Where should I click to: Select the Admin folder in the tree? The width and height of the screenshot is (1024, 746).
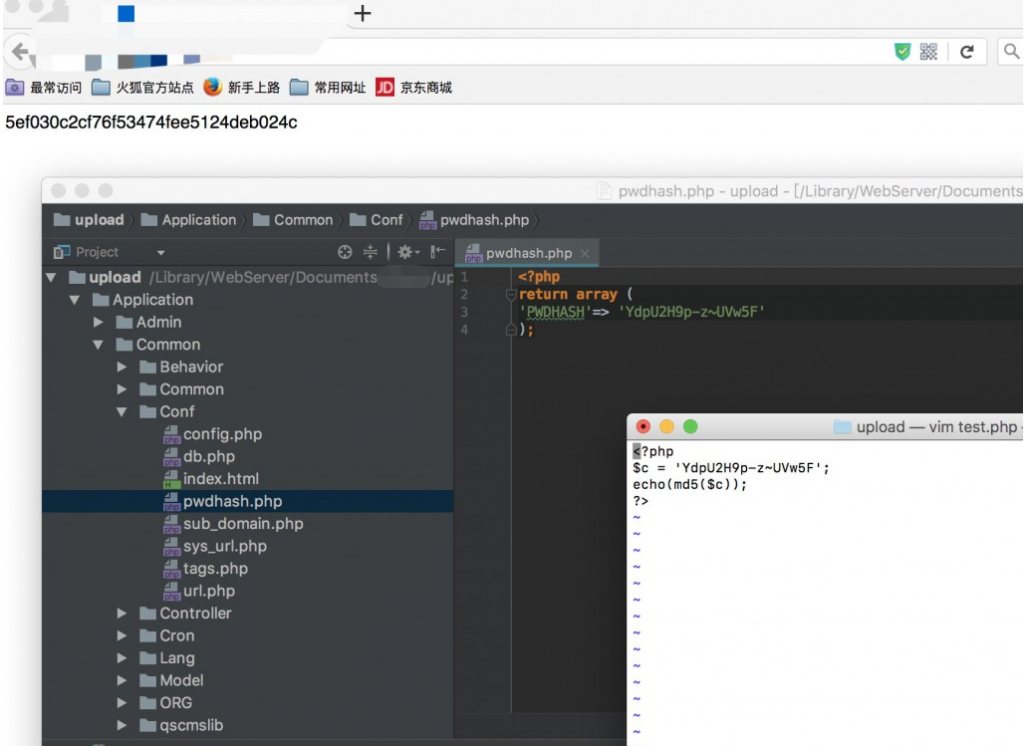tap(149, 322)
